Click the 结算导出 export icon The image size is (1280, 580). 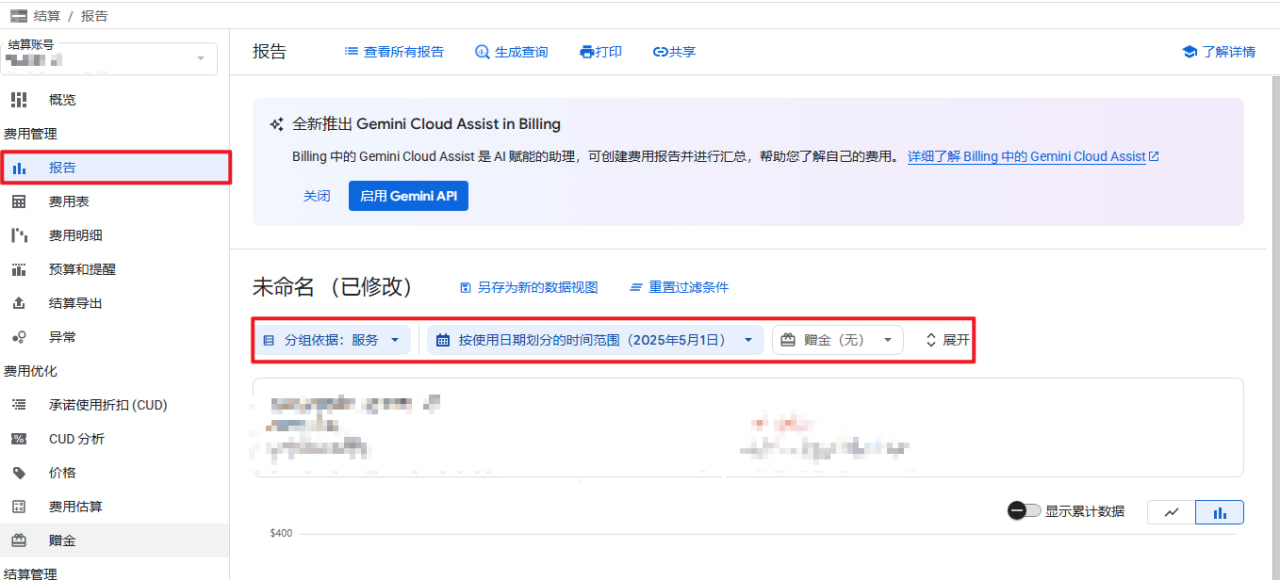[18, 303]
